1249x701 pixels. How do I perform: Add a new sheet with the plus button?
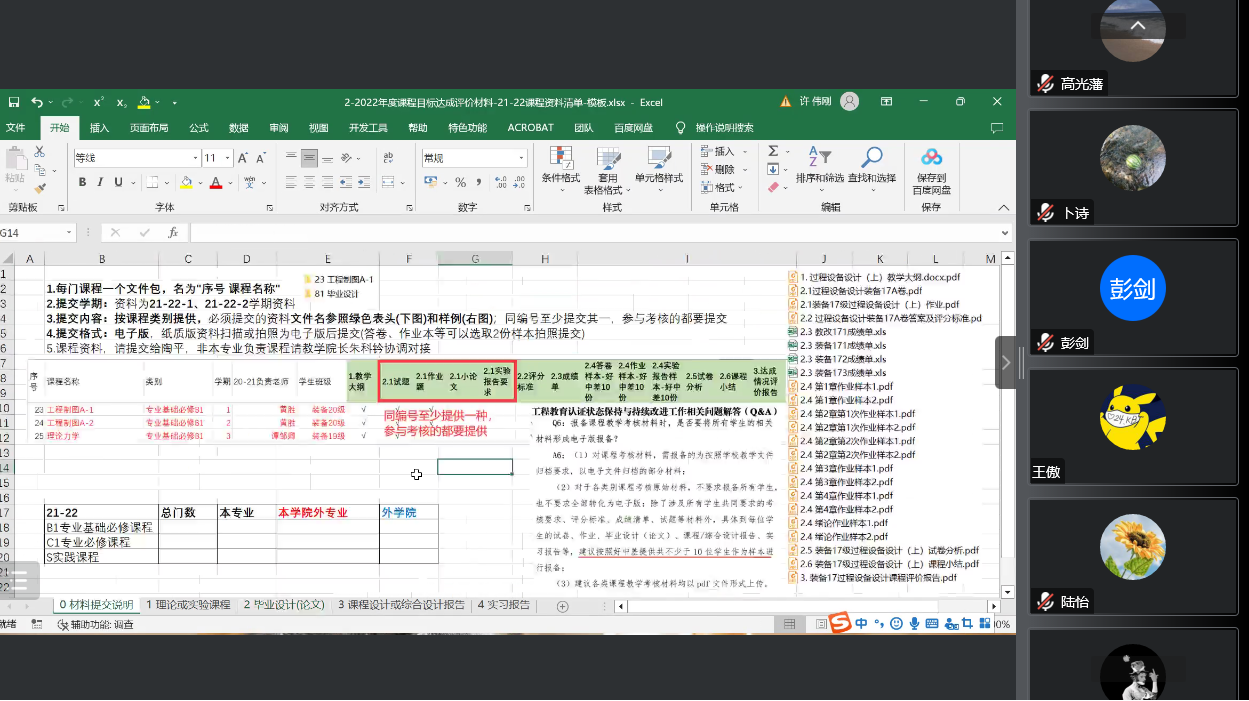tap(562, 606)
